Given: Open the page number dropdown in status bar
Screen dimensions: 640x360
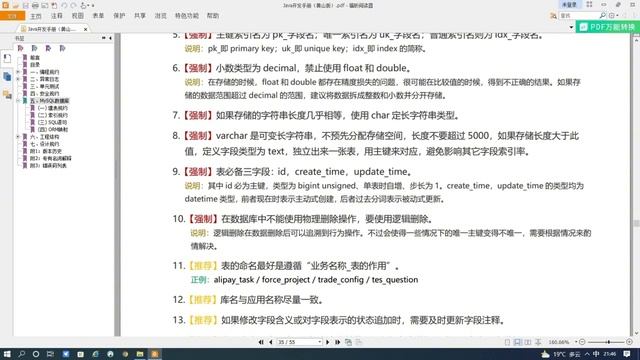Looking at the screenshot, I should pyautogui.click(x=320, y=342).
